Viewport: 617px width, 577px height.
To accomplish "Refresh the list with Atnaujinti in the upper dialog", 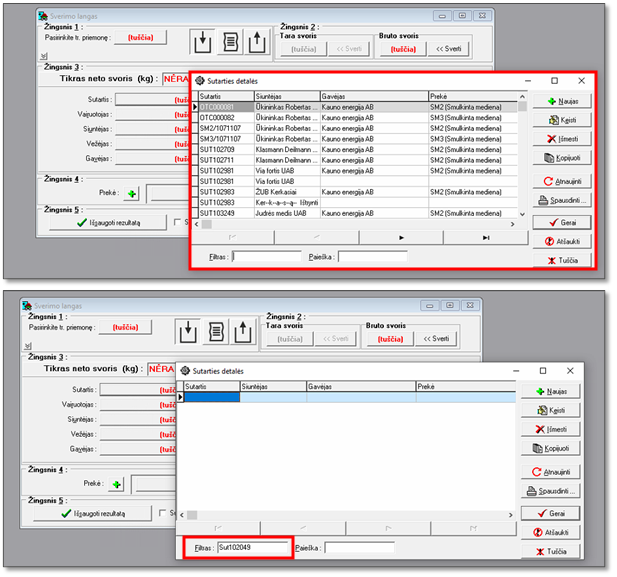I will click(561, 182).
